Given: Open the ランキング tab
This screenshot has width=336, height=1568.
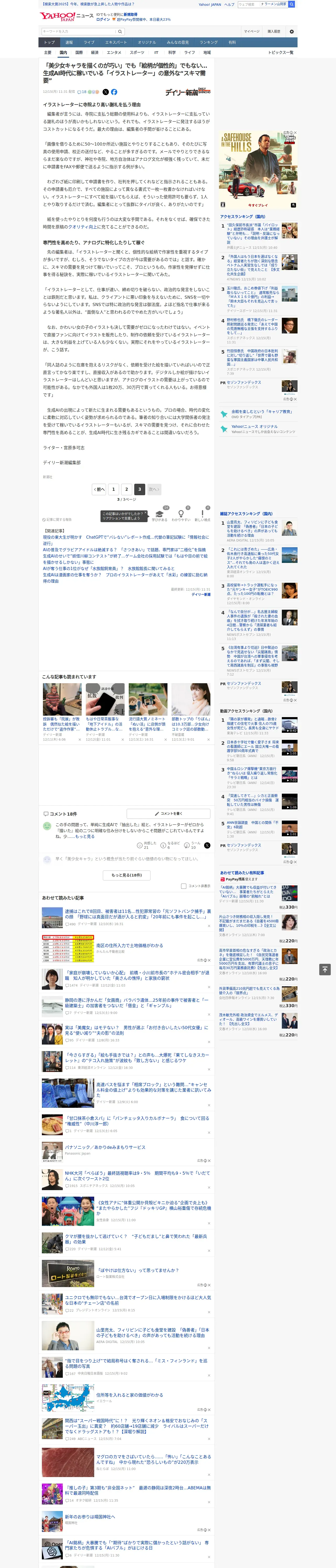Looking at the screenshot, I should point(209,42).
